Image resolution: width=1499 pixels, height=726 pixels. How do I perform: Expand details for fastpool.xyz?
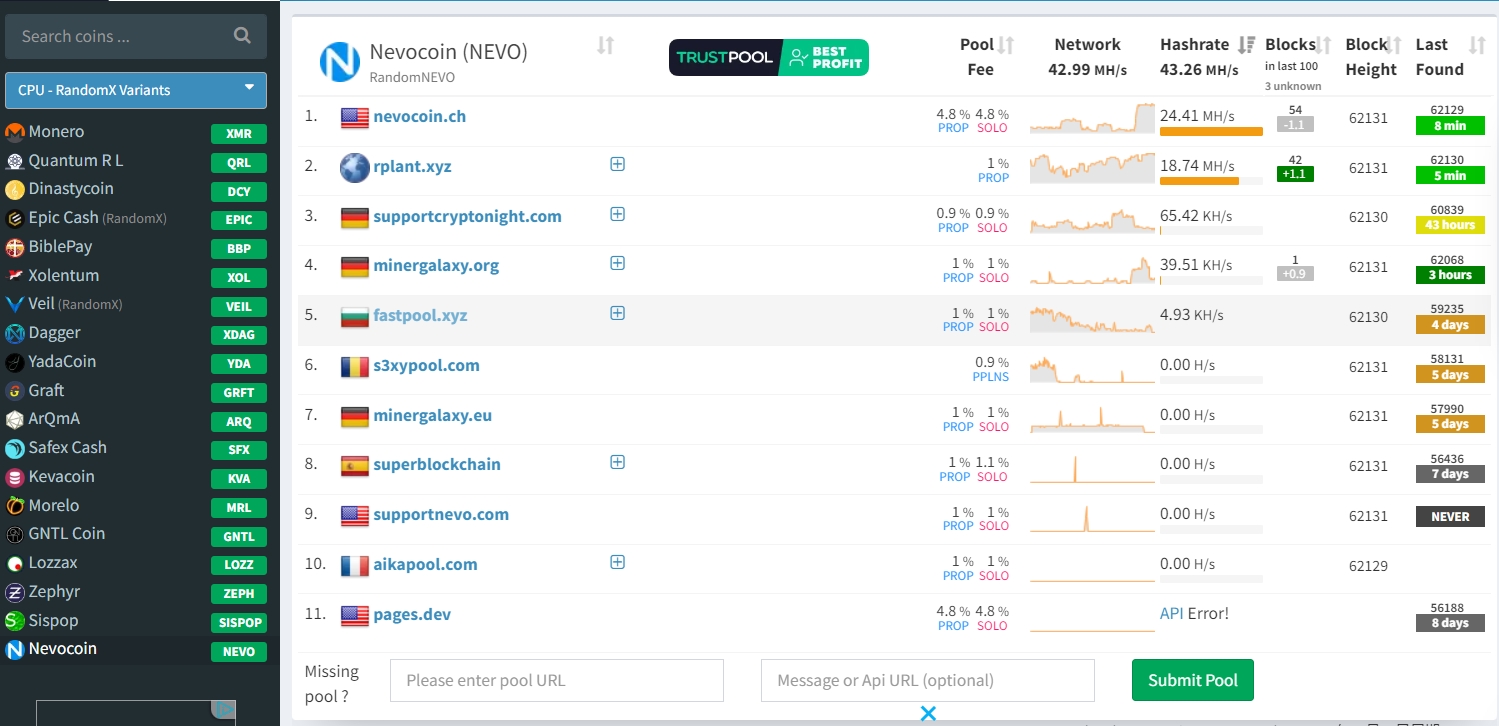point(617,313)
